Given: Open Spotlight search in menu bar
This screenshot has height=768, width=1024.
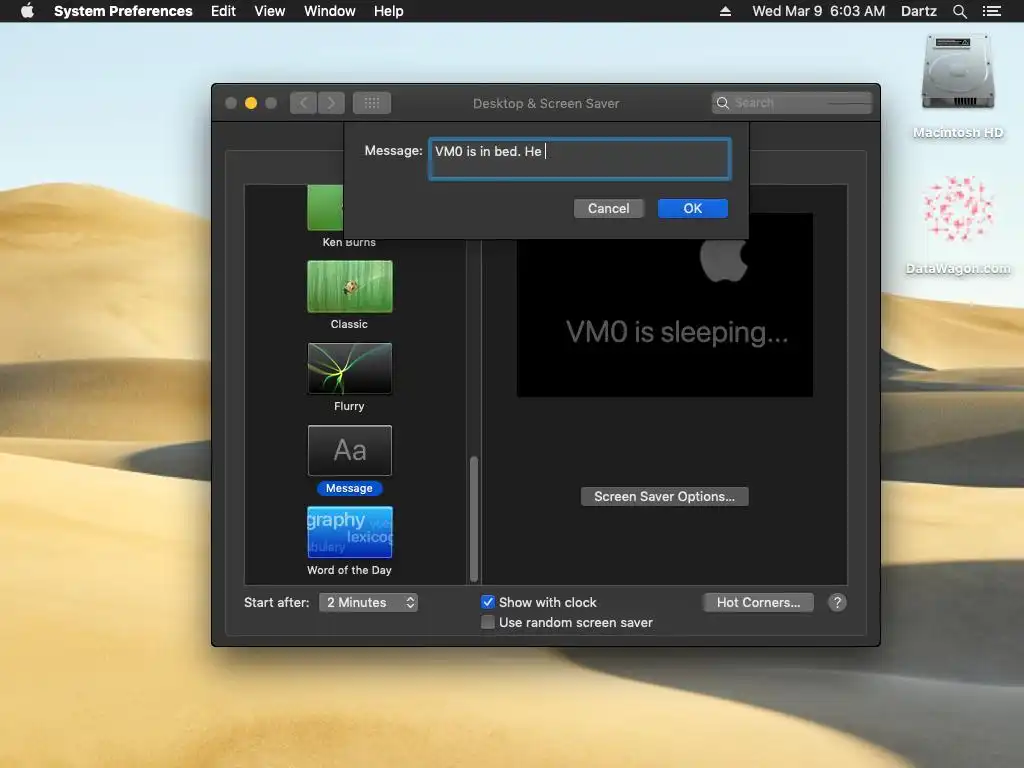Looking at the screenshot, I should [x=959, y=11].
